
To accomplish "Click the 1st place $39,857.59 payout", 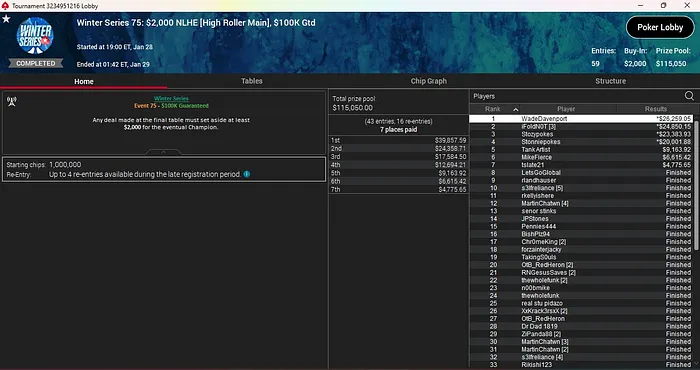I will coord(450,141).
